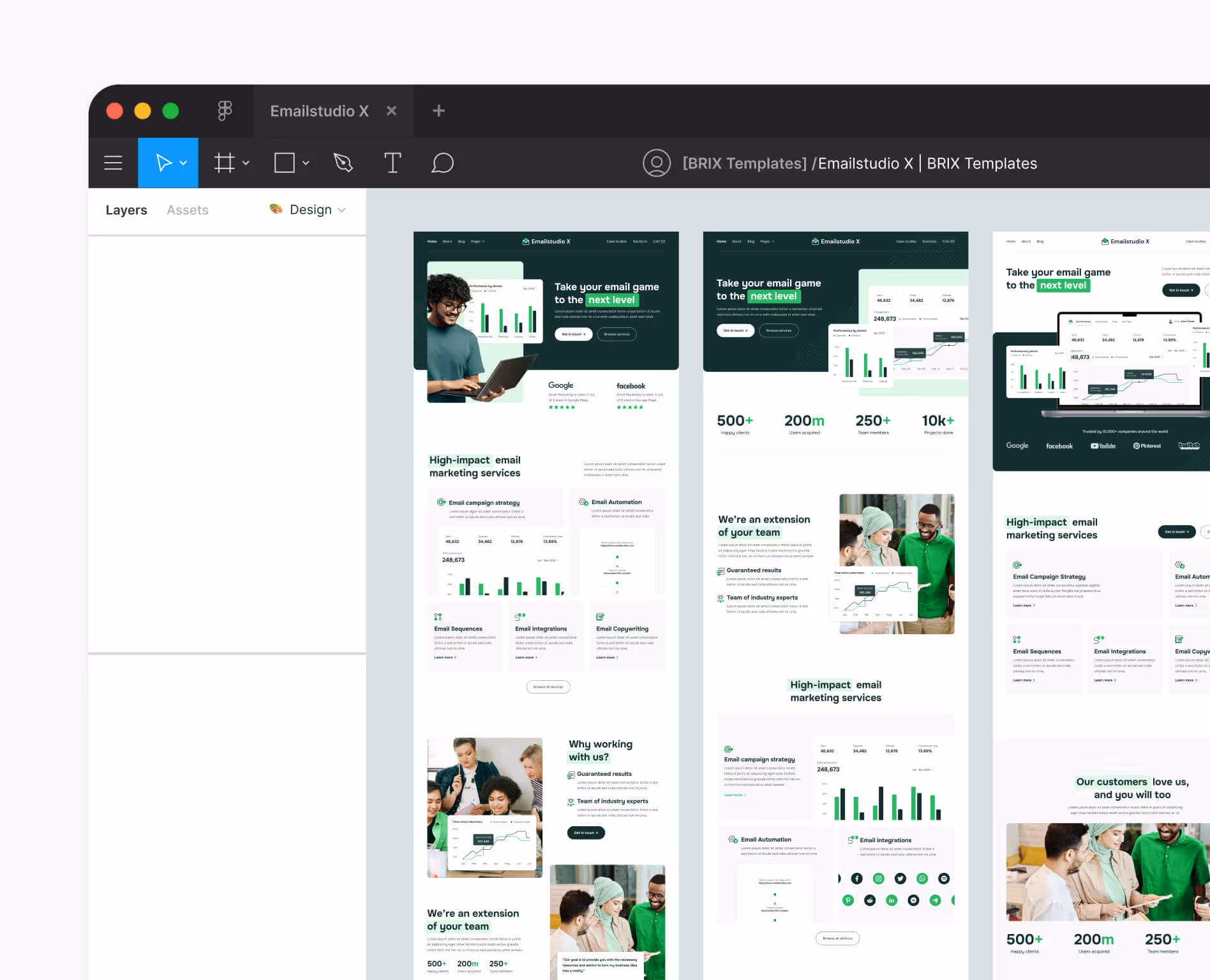This screenshot has width=1210, height=980.
Task: Select the Move tool
Action: pos(163,163)
